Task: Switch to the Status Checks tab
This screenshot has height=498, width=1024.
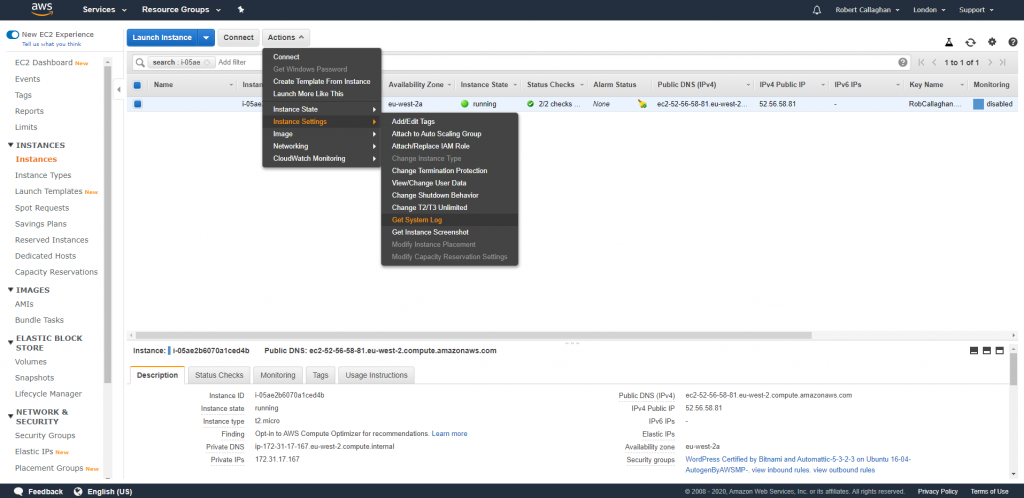Action: (219, 375)
